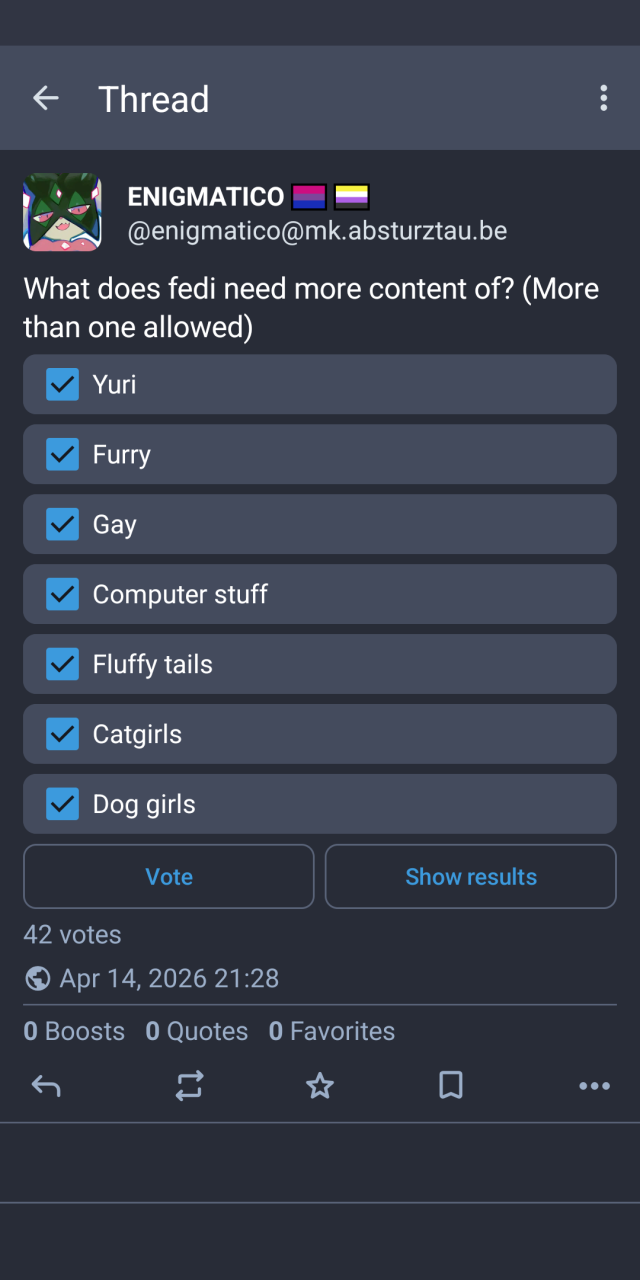Screen dimensions: 640x1280
Task: Open the 0 Boosts list
Action: (74, 1031)
